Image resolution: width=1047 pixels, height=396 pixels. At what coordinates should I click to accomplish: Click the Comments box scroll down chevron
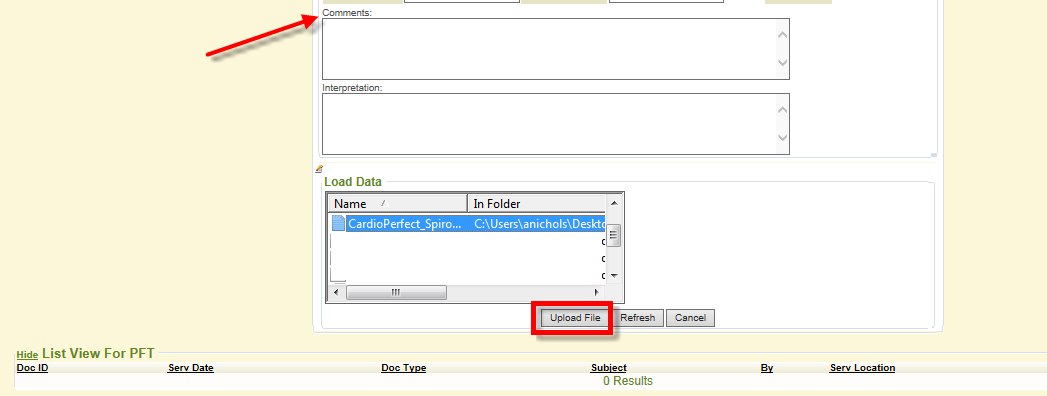click(x=783, y=62)
